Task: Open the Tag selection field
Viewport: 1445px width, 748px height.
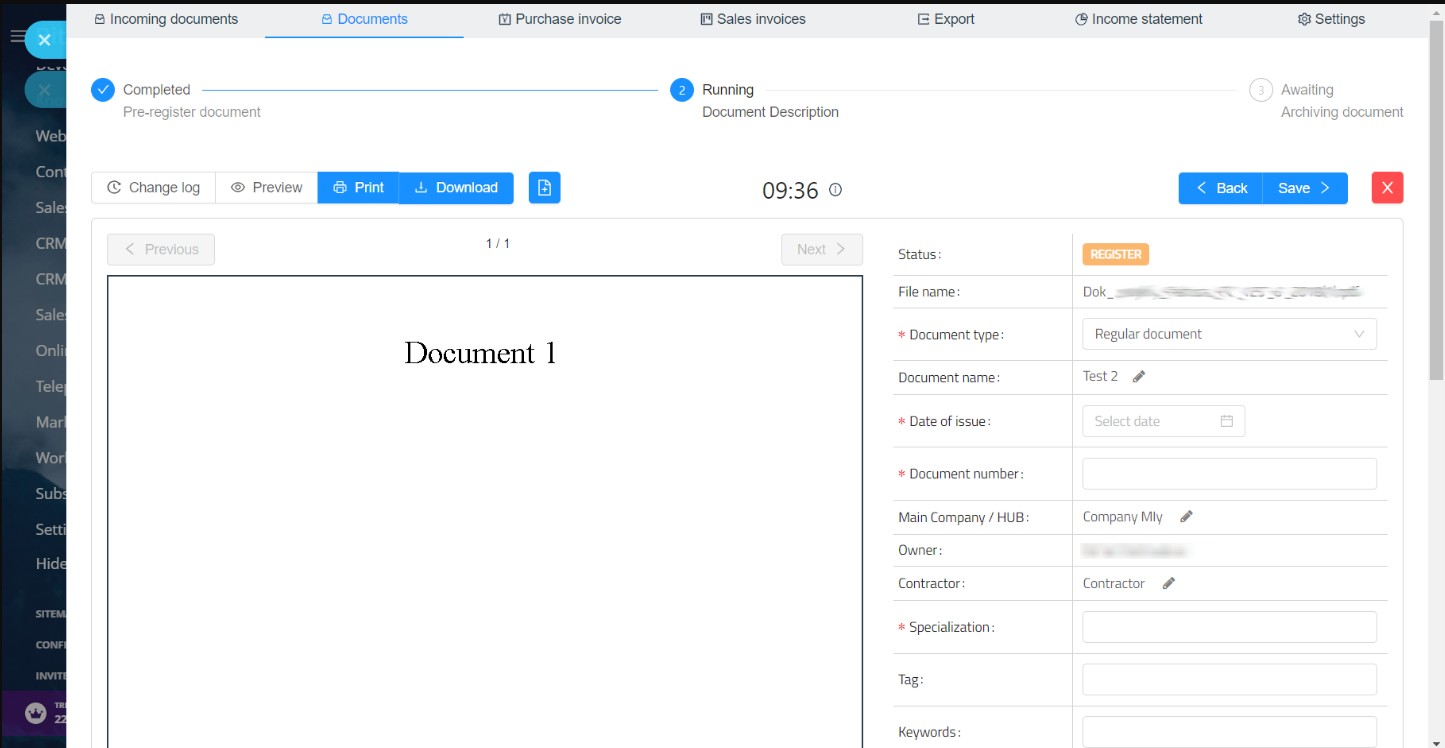Action: (1229, 679)
